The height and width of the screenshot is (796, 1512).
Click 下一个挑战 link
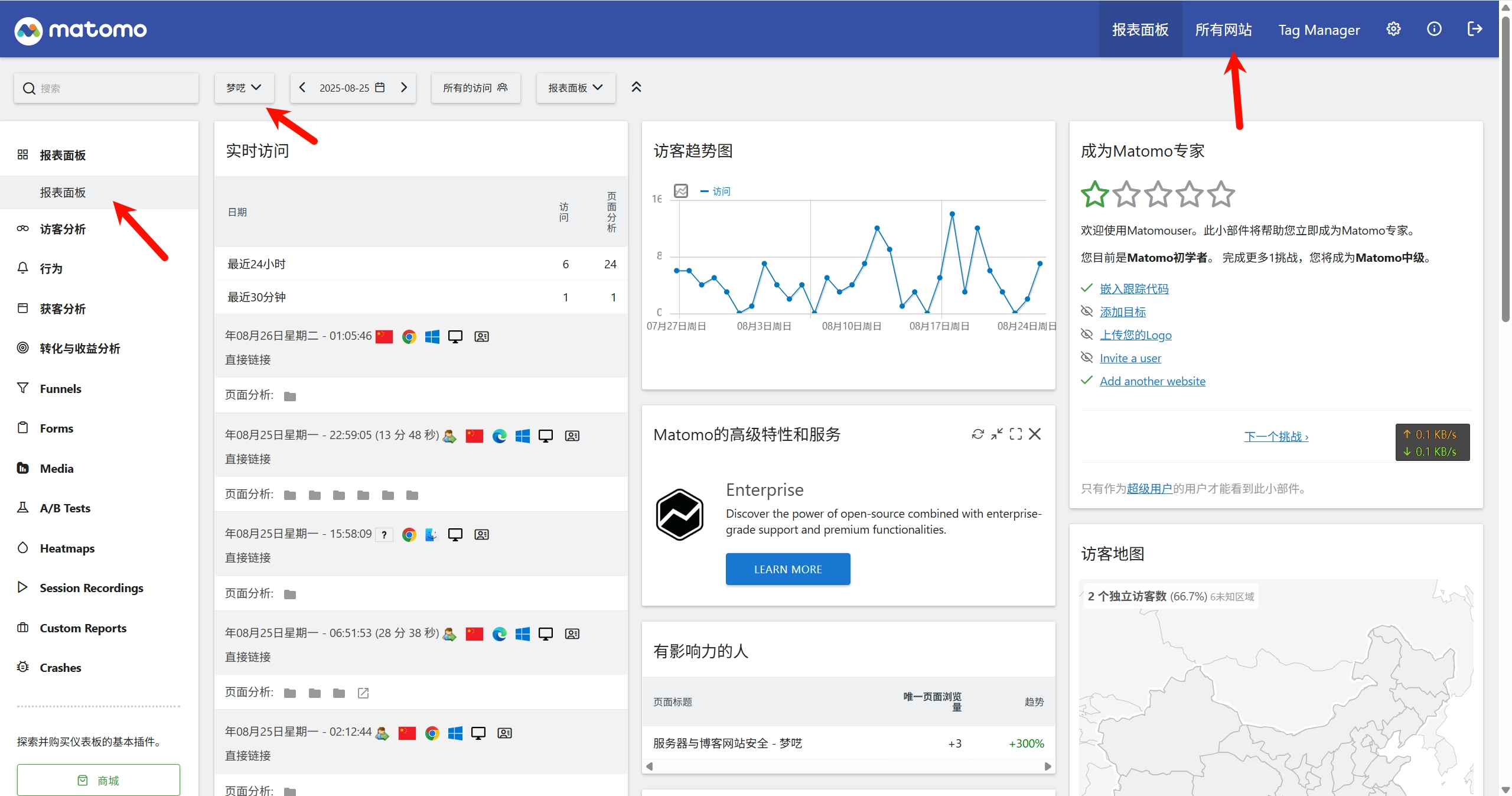pyautogui.click(x=1276, y=437)
